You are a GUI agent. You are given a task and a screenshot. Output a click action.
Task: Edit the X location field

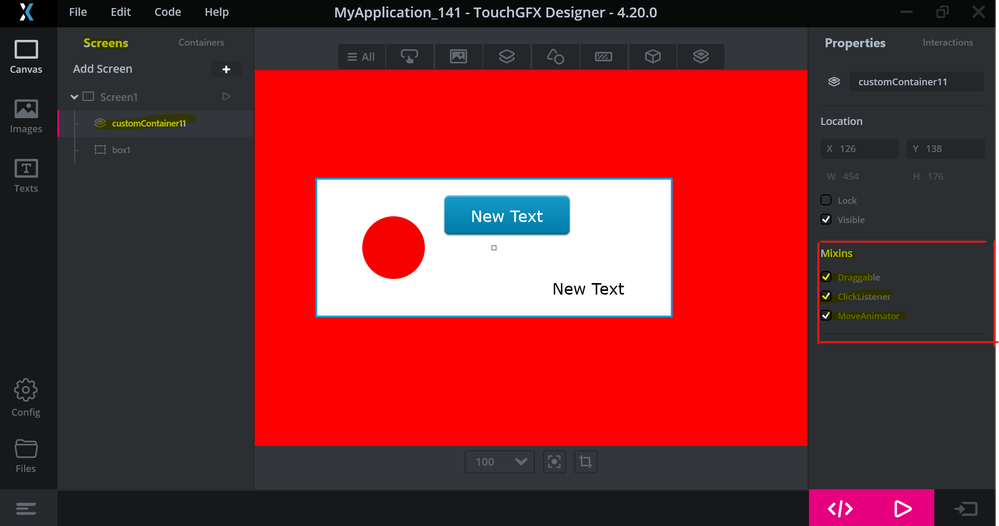point(859,149)
